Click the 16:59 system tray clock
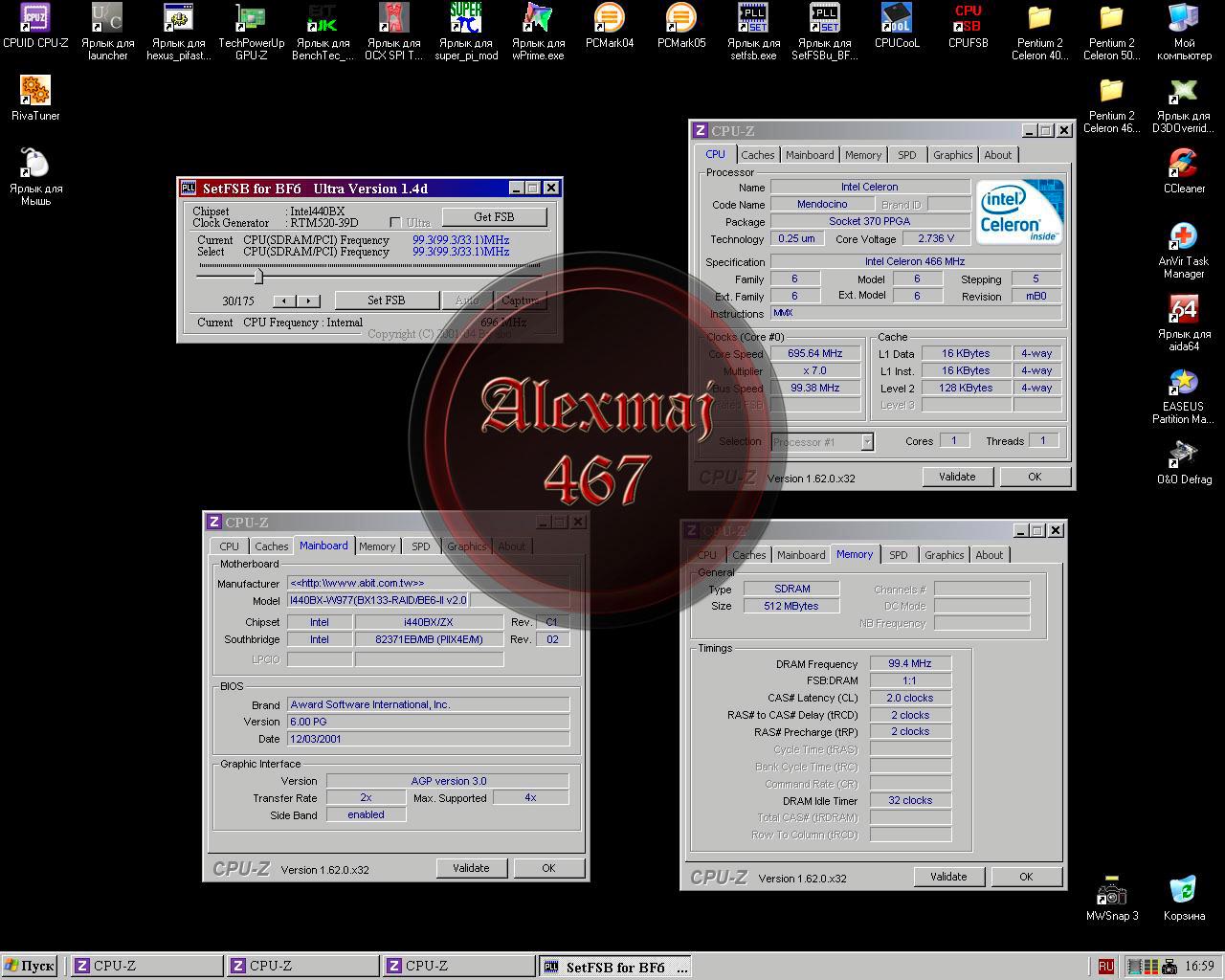The image size is (1225, 980). [1199, 967]
